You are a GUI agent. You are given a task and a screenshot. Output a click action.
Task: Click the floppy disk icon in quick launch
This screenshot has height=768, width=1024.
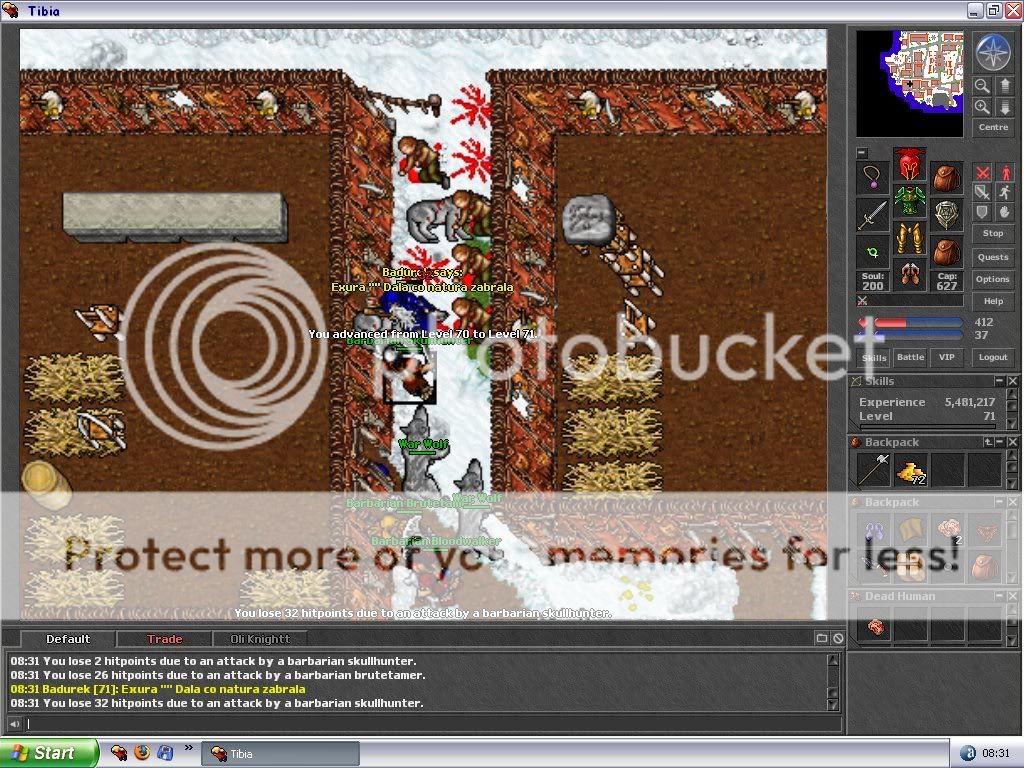pos(165,752)
